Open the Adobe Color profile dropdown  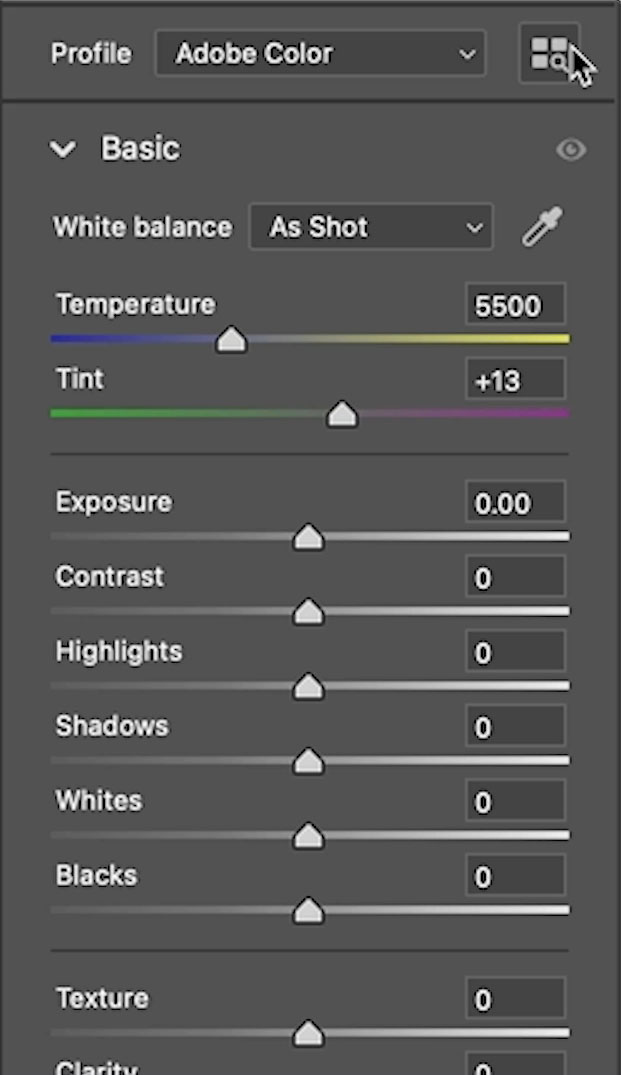point(320,54)
